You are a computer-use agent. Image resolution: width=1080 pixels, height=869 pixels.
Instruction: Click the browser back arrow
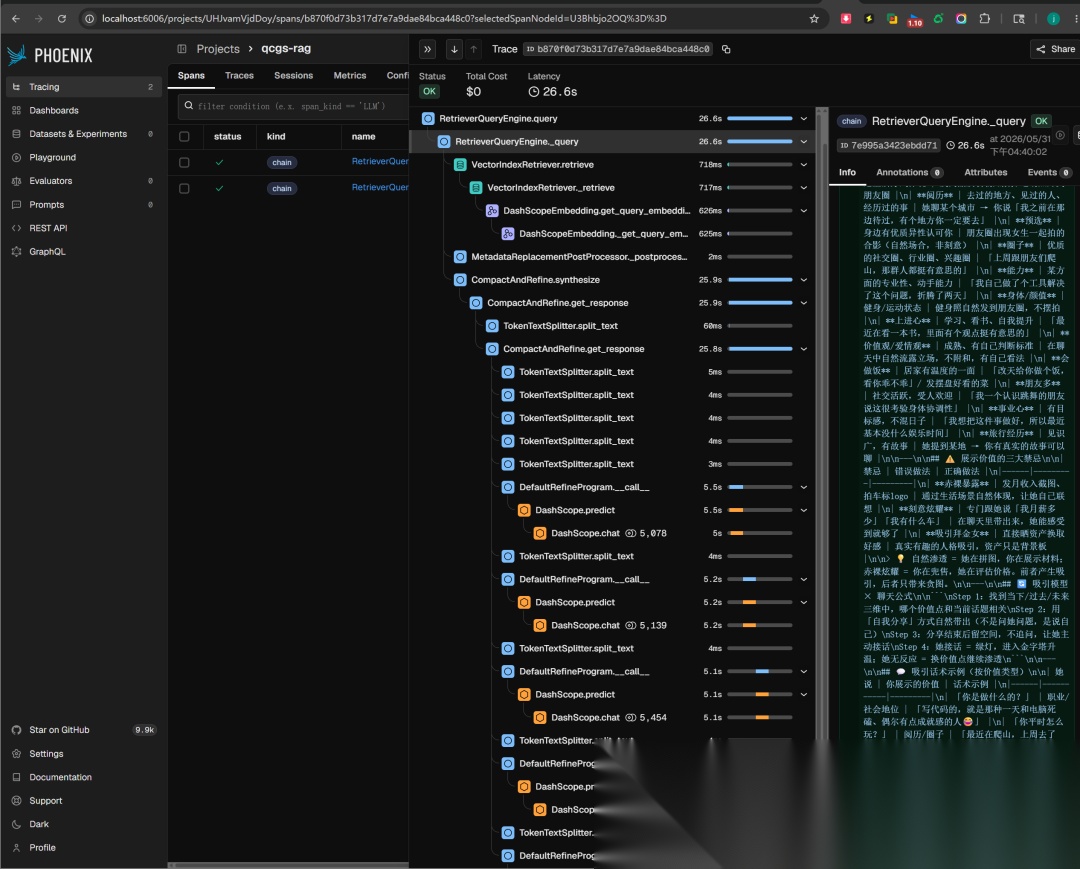point(16,19)
